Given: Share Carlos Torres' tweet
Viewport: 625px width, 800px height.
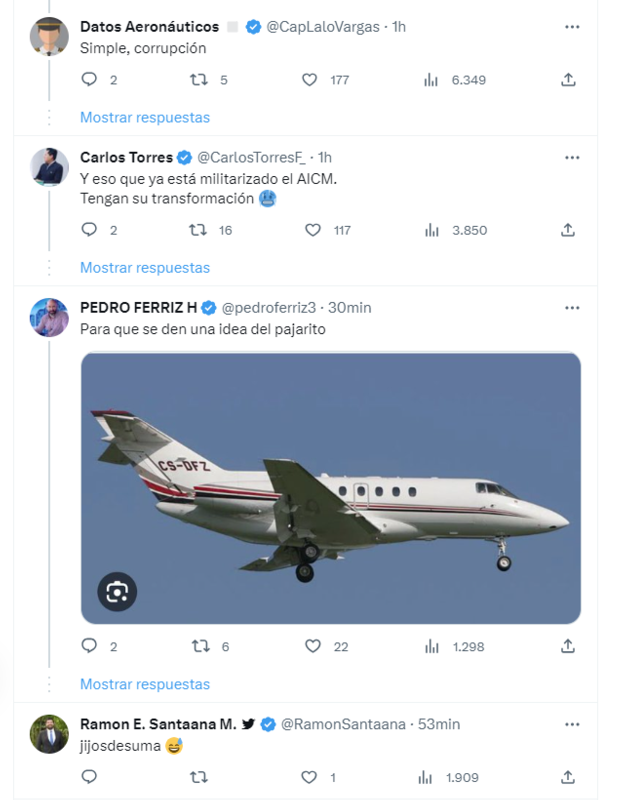Looking at the screenshot, I should click(x=568, y=230).
